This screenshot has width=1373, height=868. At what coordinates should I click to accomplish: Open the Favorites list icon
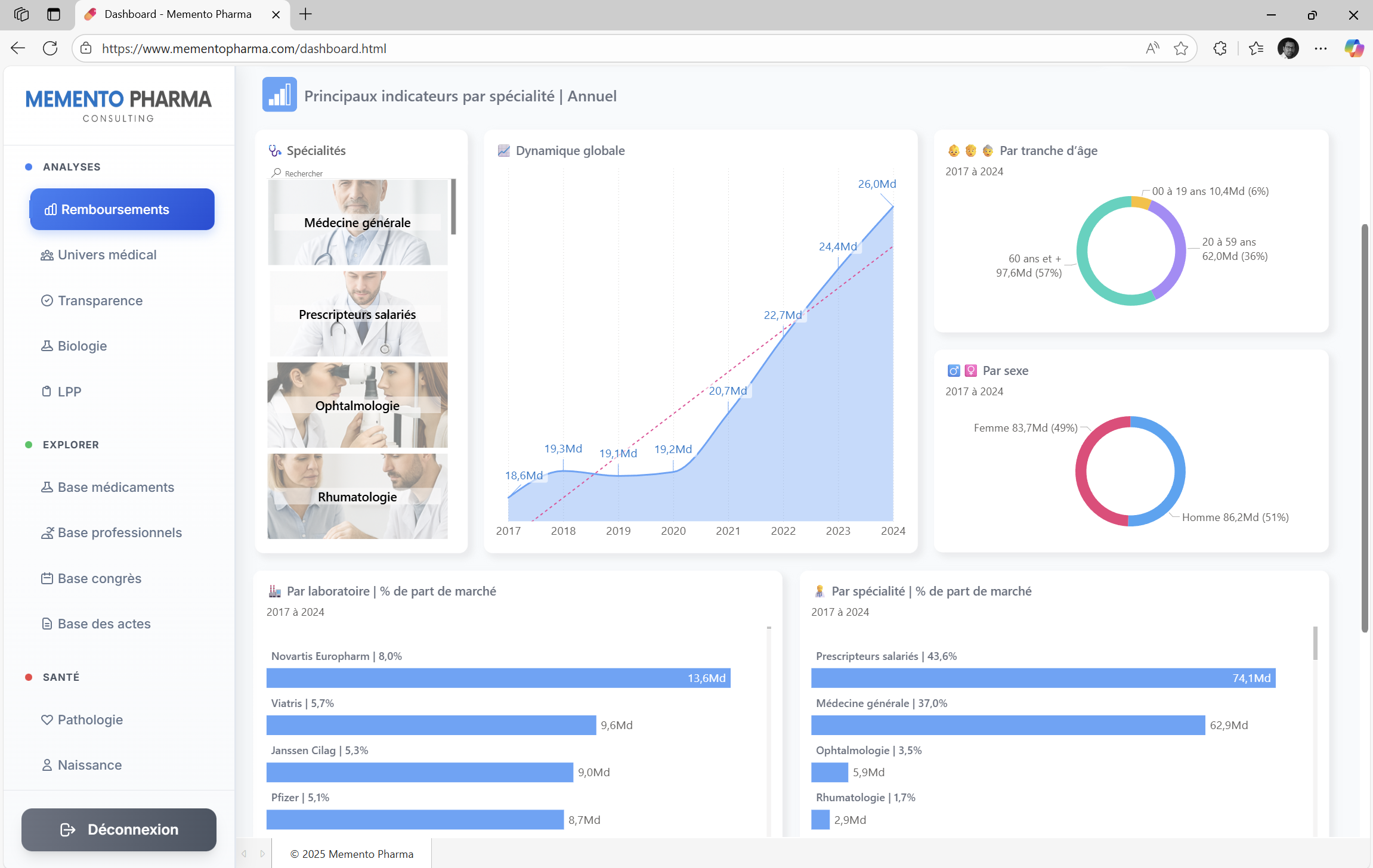point(1256,48)
